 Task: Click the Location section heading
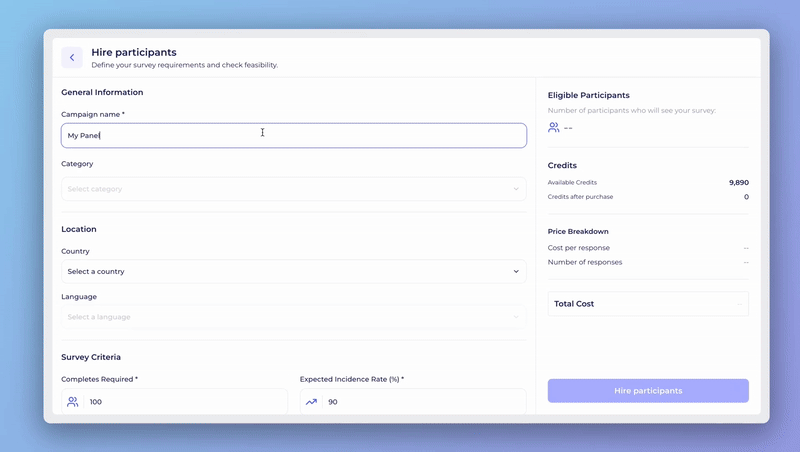point(79,229)
